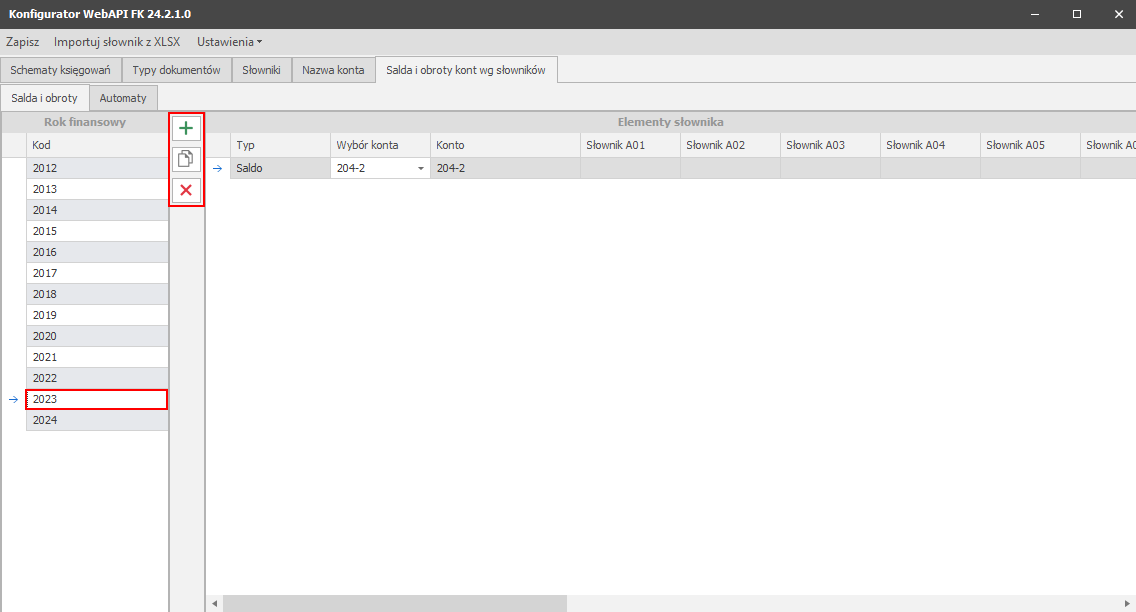The image size is (1136, 612).
Task: Open Importuj słownik z XLSX
Action: pyautogui.click(x=116, y=42)
